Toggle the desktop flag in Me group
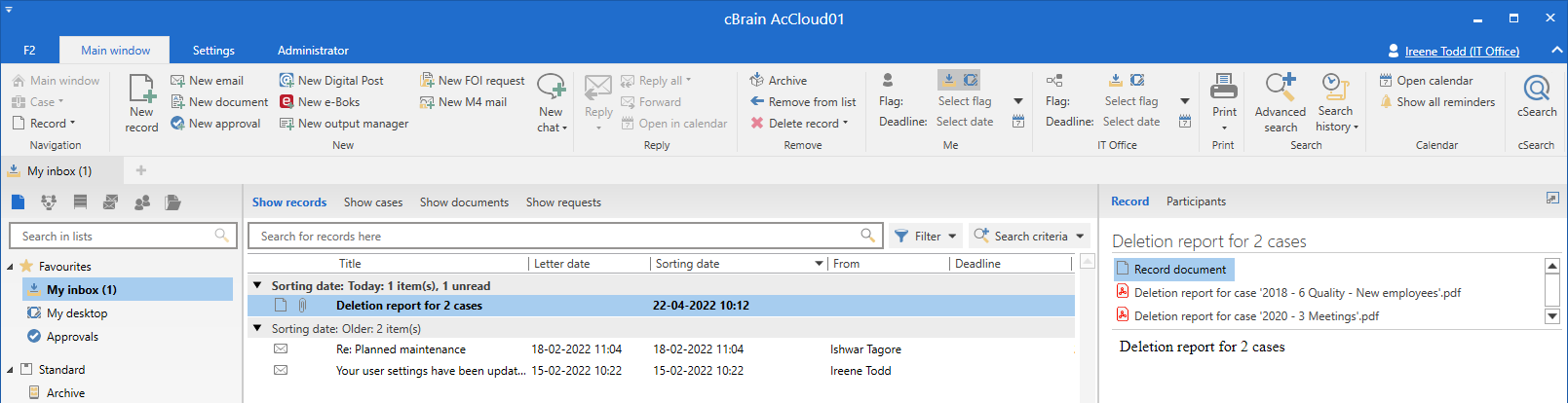Screen dimensions: 1568x403 [x=971, y=80]
